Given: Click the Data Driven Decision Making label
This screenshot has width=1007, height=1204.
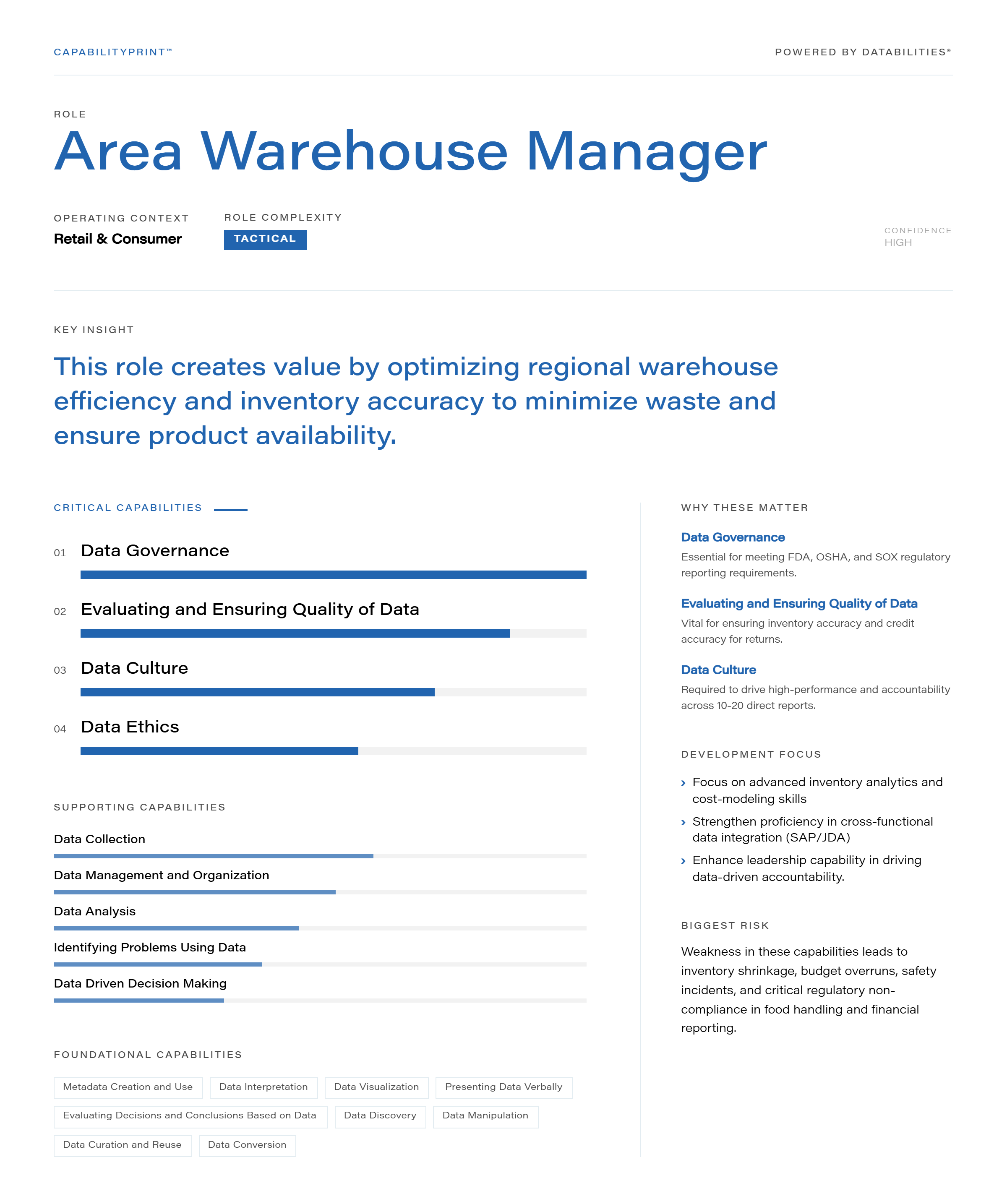Looking at the screenshot, I should (x=141, y=984).
